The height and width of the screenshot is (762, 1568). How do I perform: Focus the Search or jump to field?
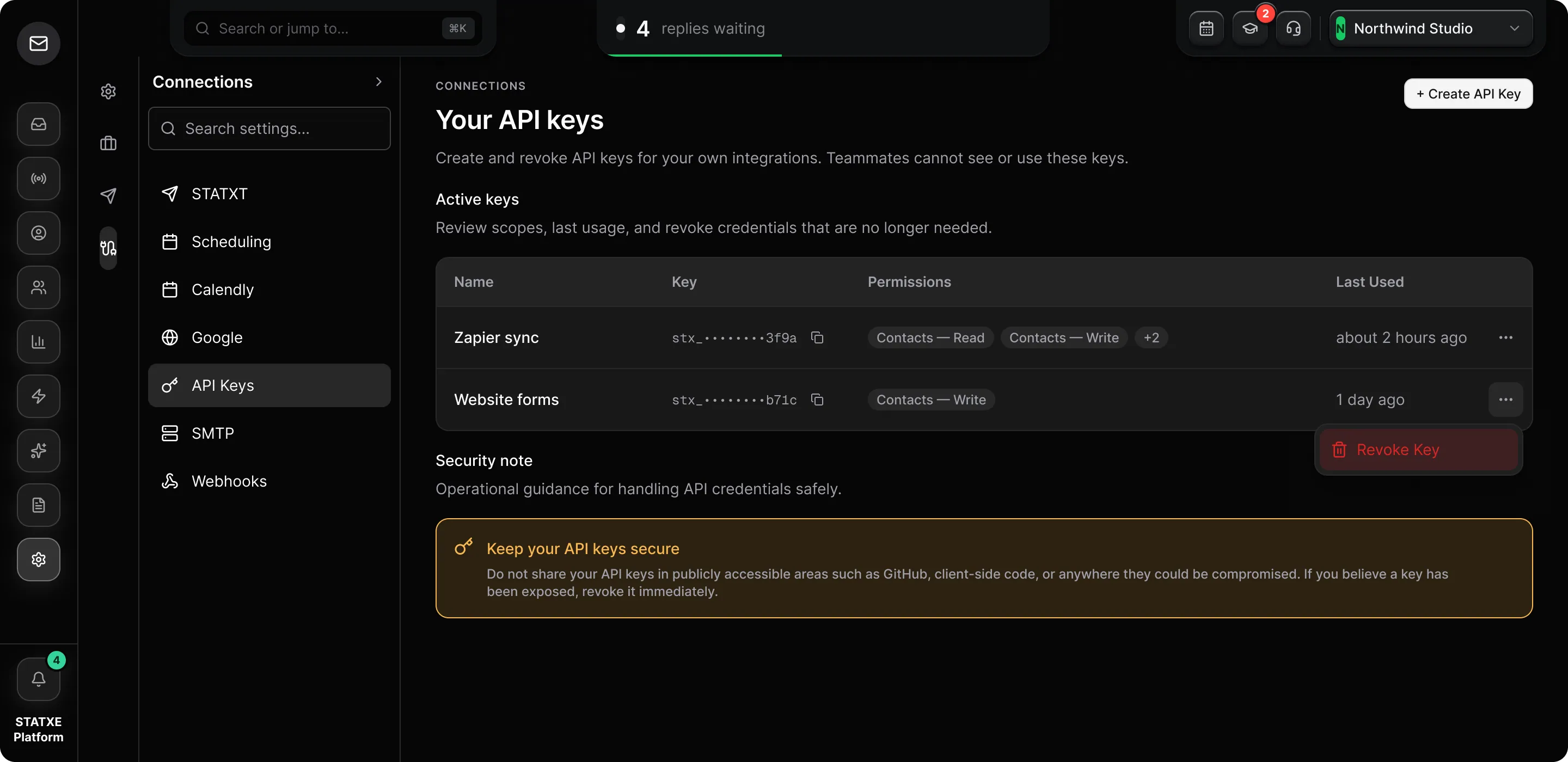(333, 29)
